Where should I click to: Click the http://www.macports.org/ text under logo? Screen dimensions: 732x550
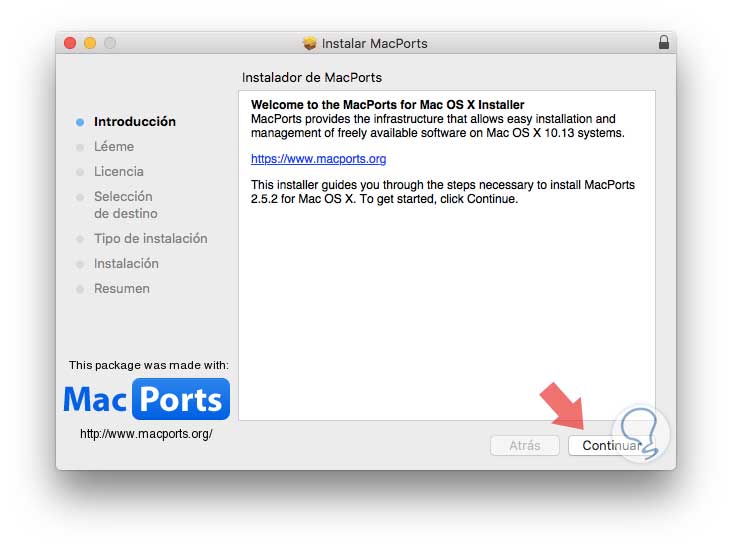pos(146,434)
